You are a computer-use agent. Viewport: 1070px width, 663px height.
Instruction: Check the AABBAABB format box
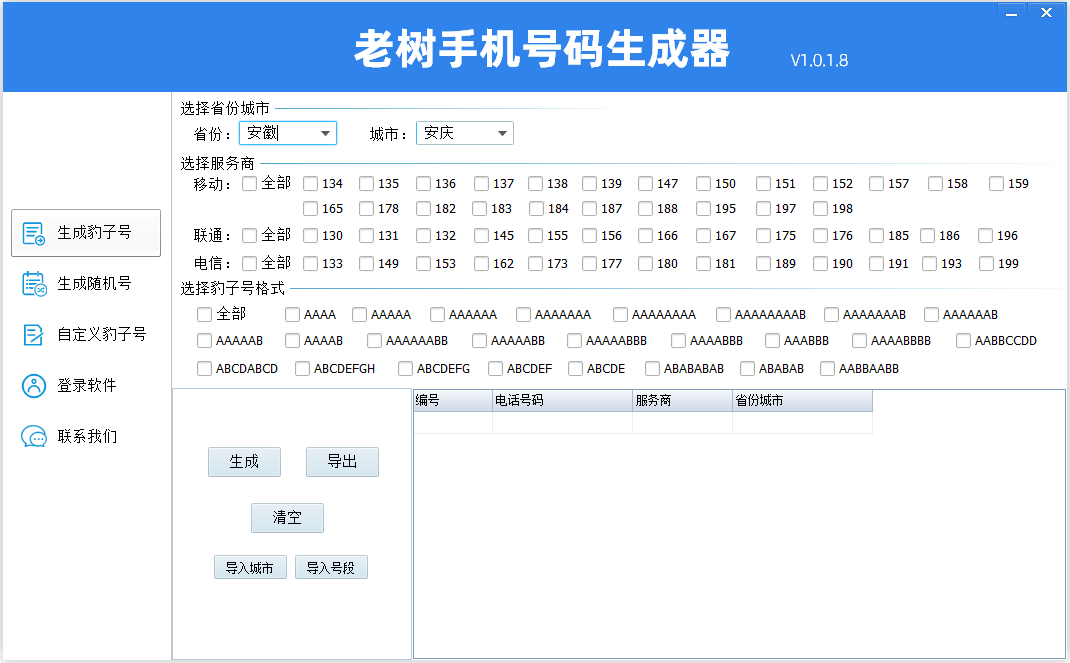827,368
